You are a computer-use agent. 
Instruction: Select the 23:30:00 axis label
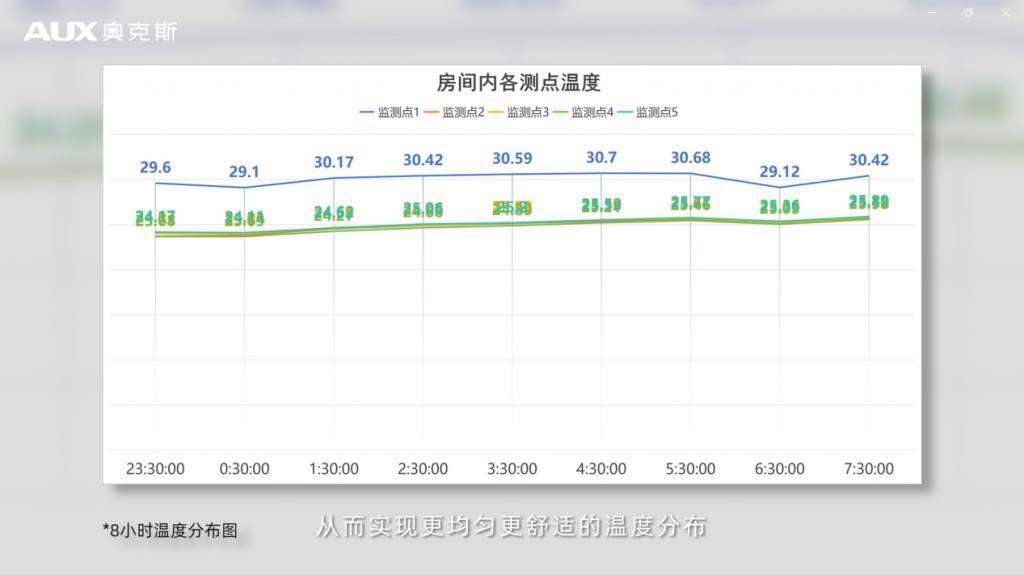coord(155,468)
